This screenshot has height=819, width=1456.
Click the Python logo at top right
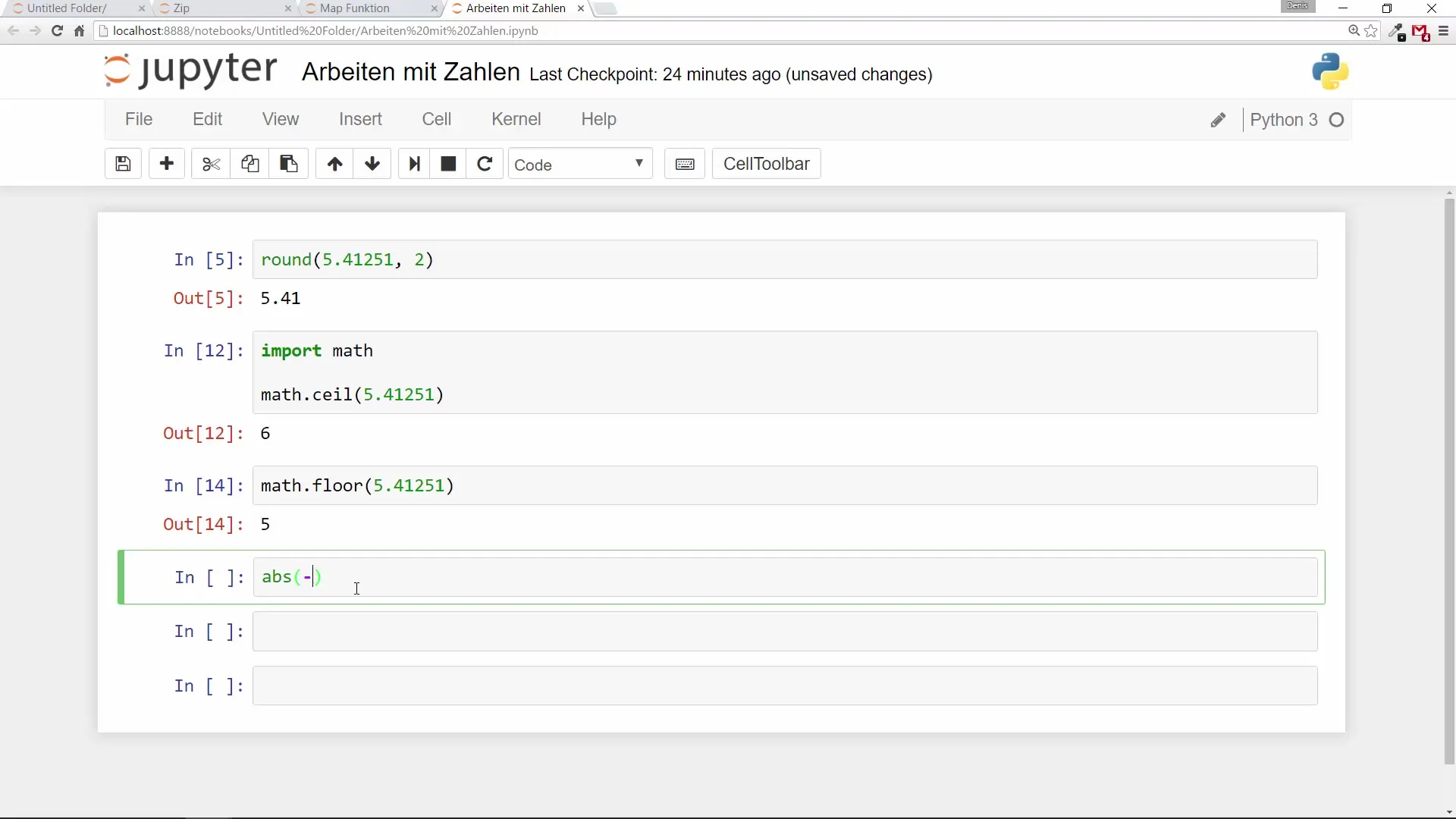1330,72
